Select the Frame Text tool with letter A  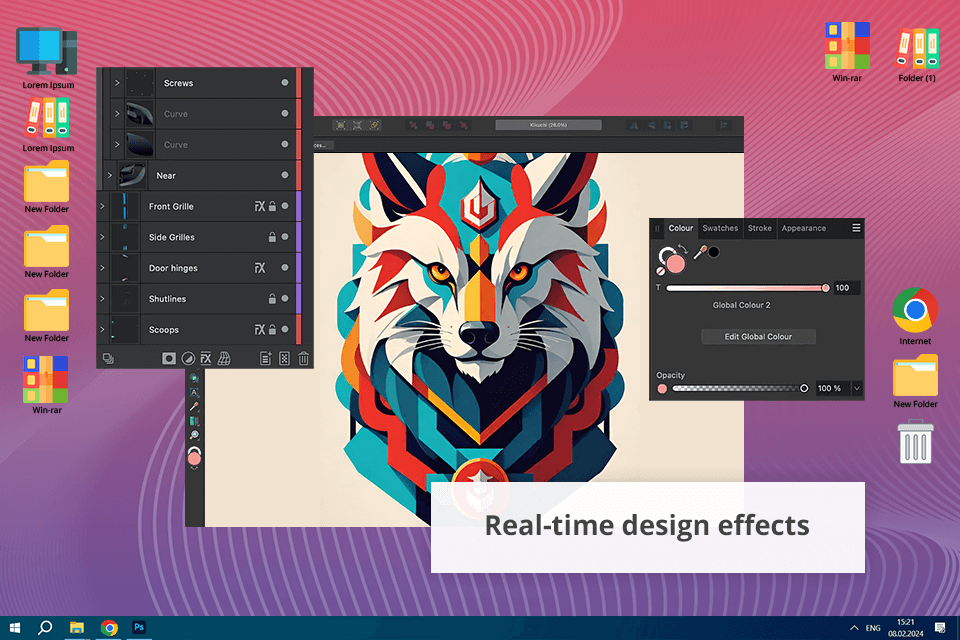[194, 393]
